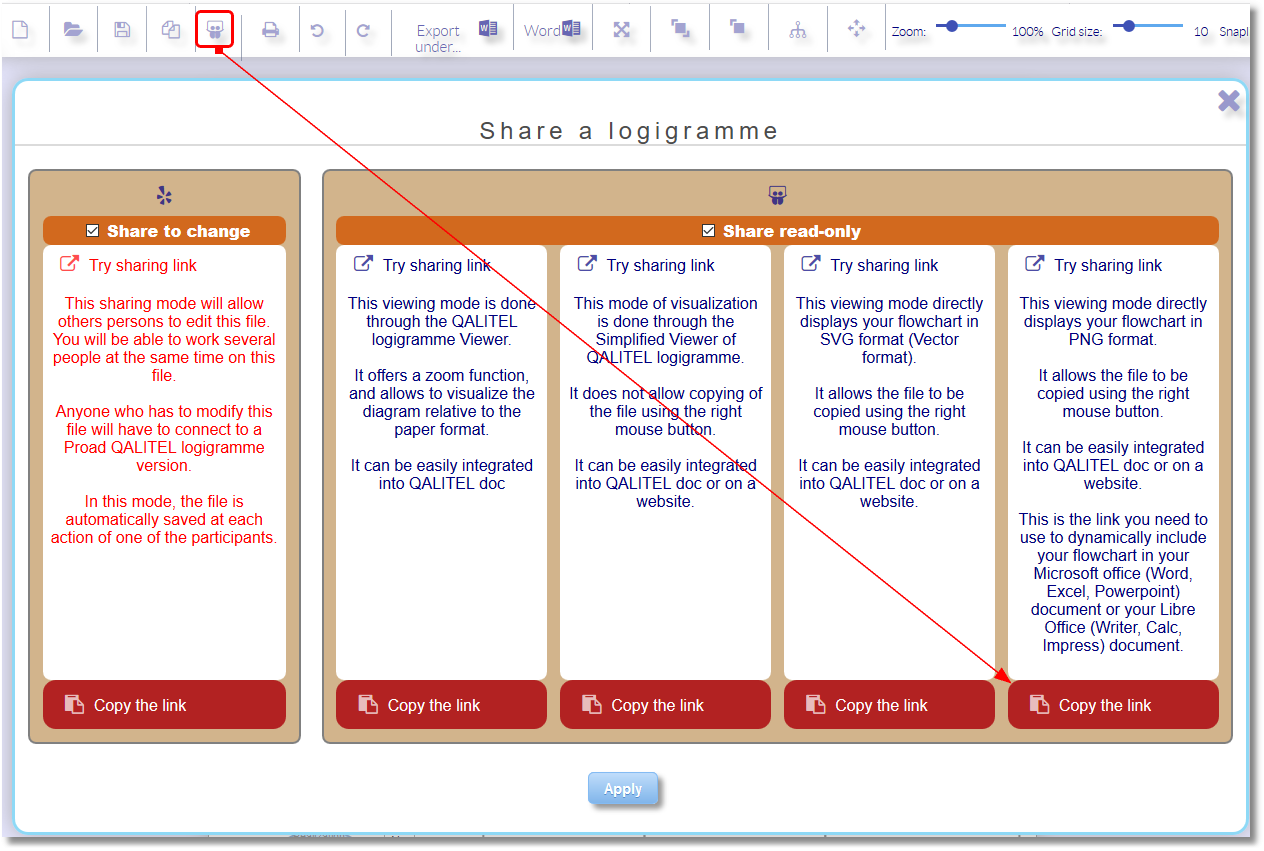Undo the last action
Image resolution: width=1264 pixels, height=851 pixels.
pos(320,28)
